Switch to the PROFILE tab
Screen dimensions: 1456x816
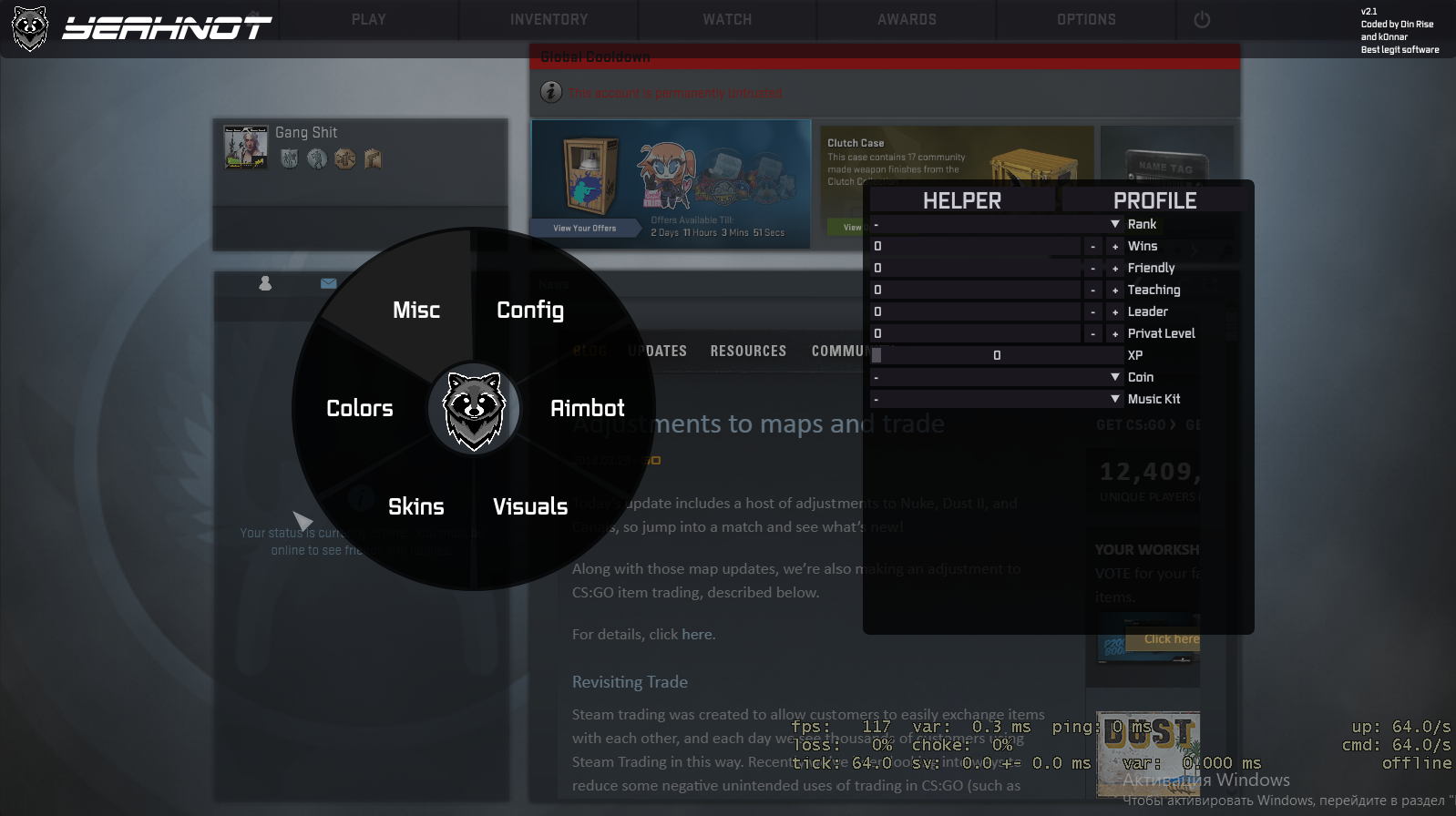pos(1154,200)
